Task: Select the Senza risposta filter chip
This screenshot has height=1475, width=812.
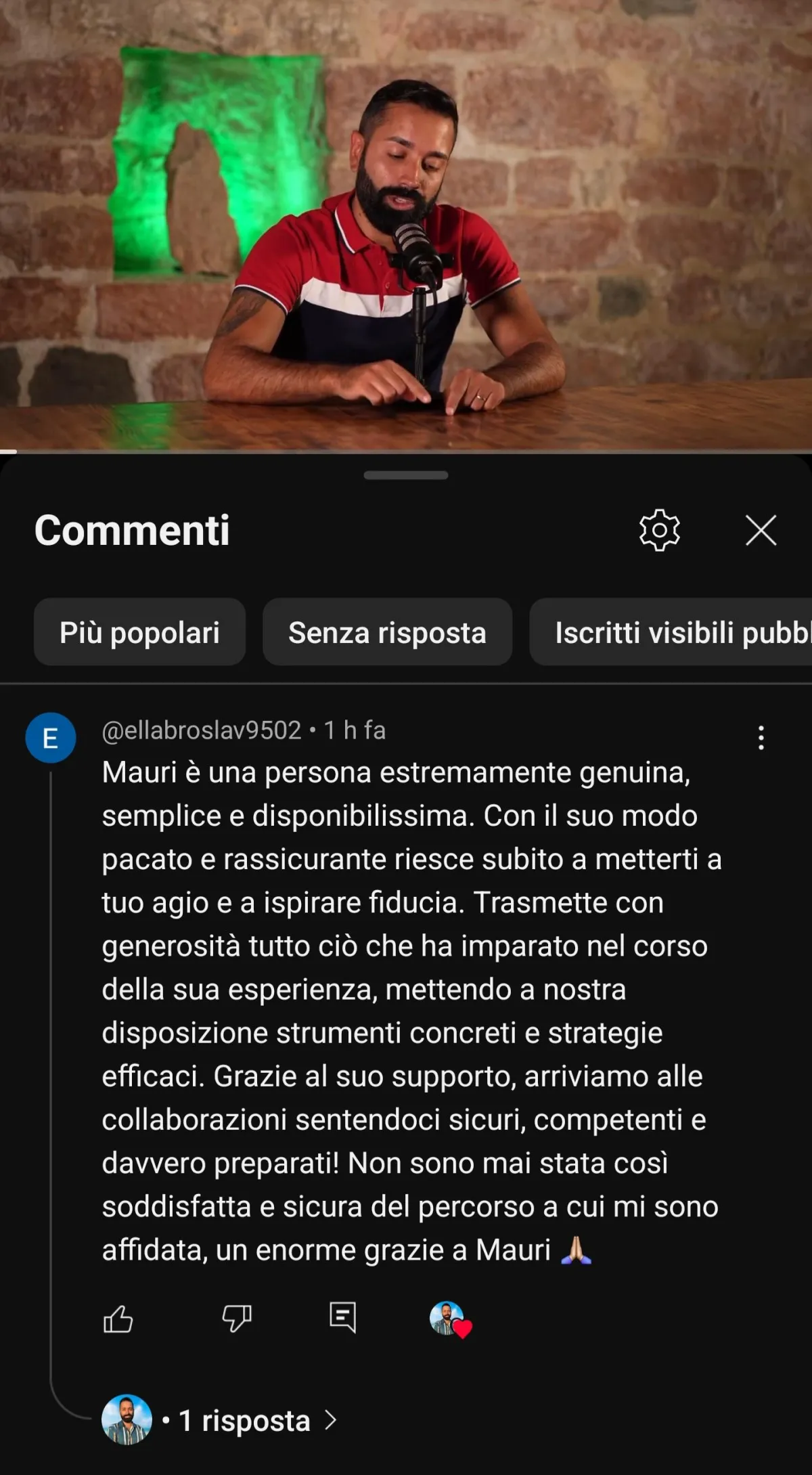Action: coord(387,632)
